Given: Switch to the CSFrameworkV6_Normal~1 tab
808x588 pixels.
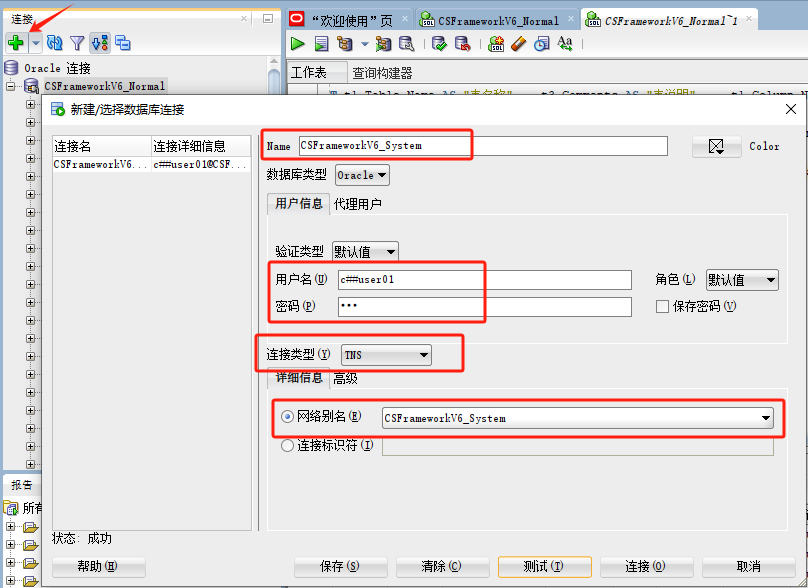Looking at the screenshot, I should point(671,21).
